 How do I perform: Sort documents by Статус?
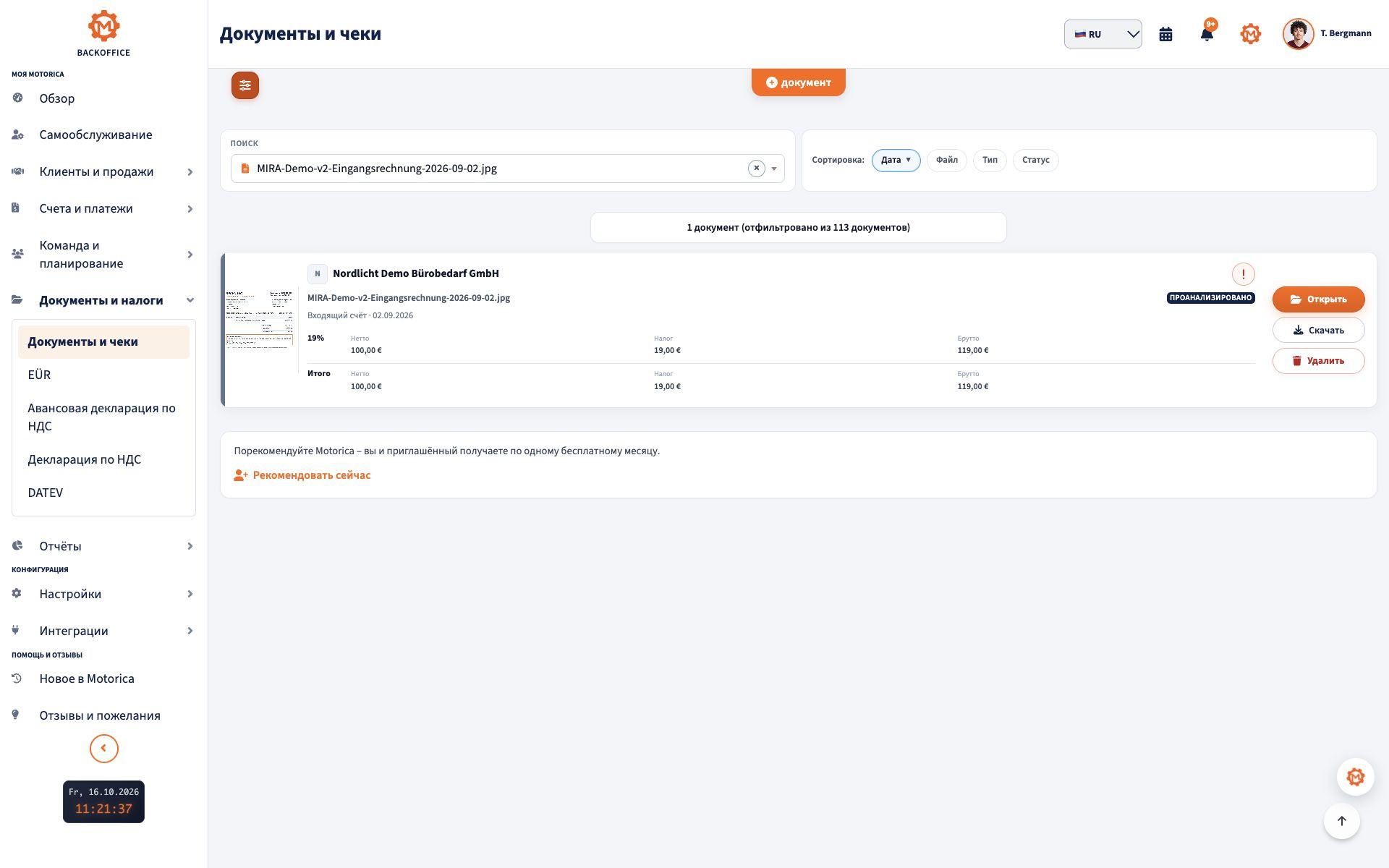(x=1035, y=160)
